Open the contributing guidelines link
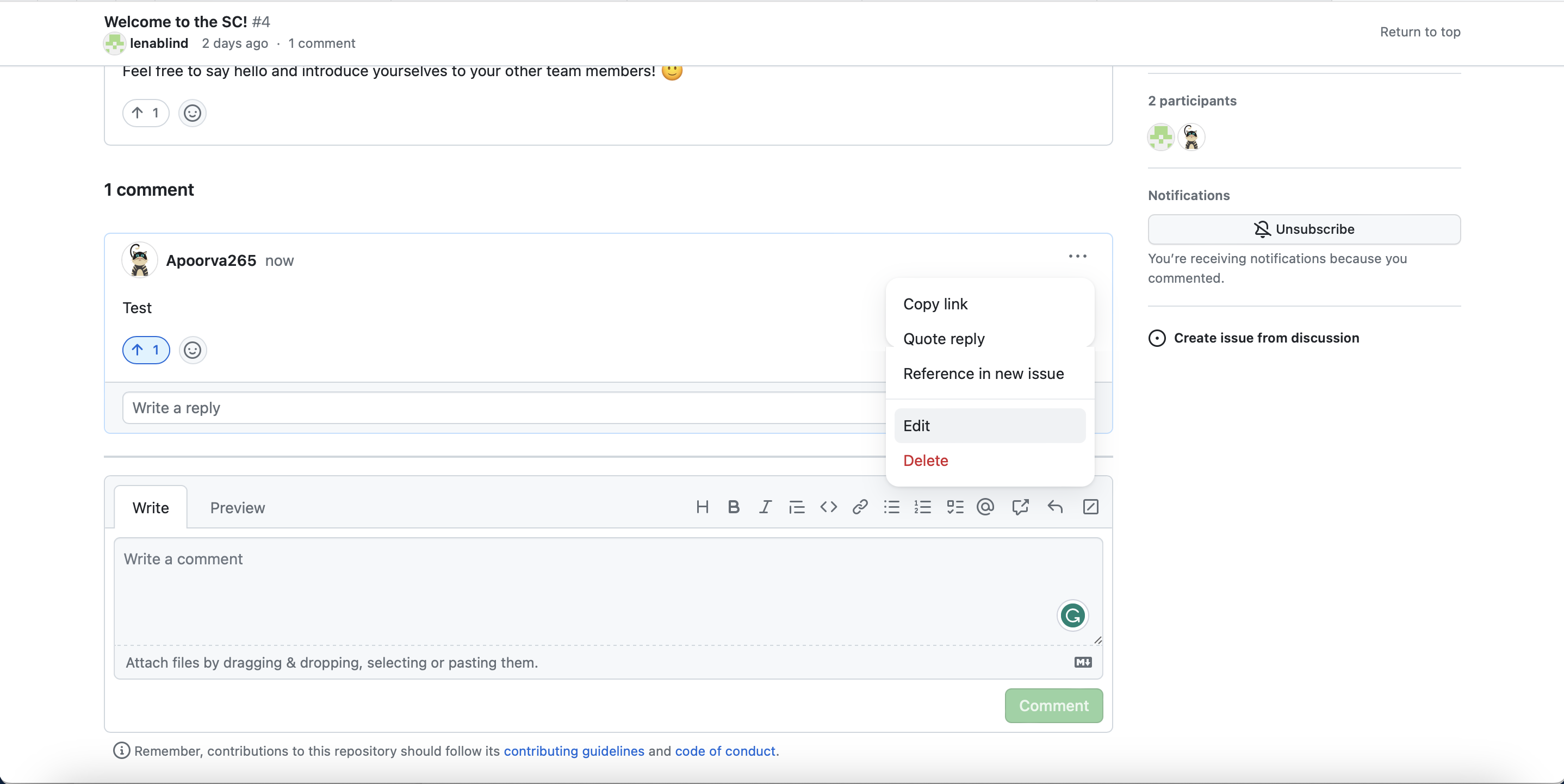This screenshot has width=1564, height=784. coord(574,751)
